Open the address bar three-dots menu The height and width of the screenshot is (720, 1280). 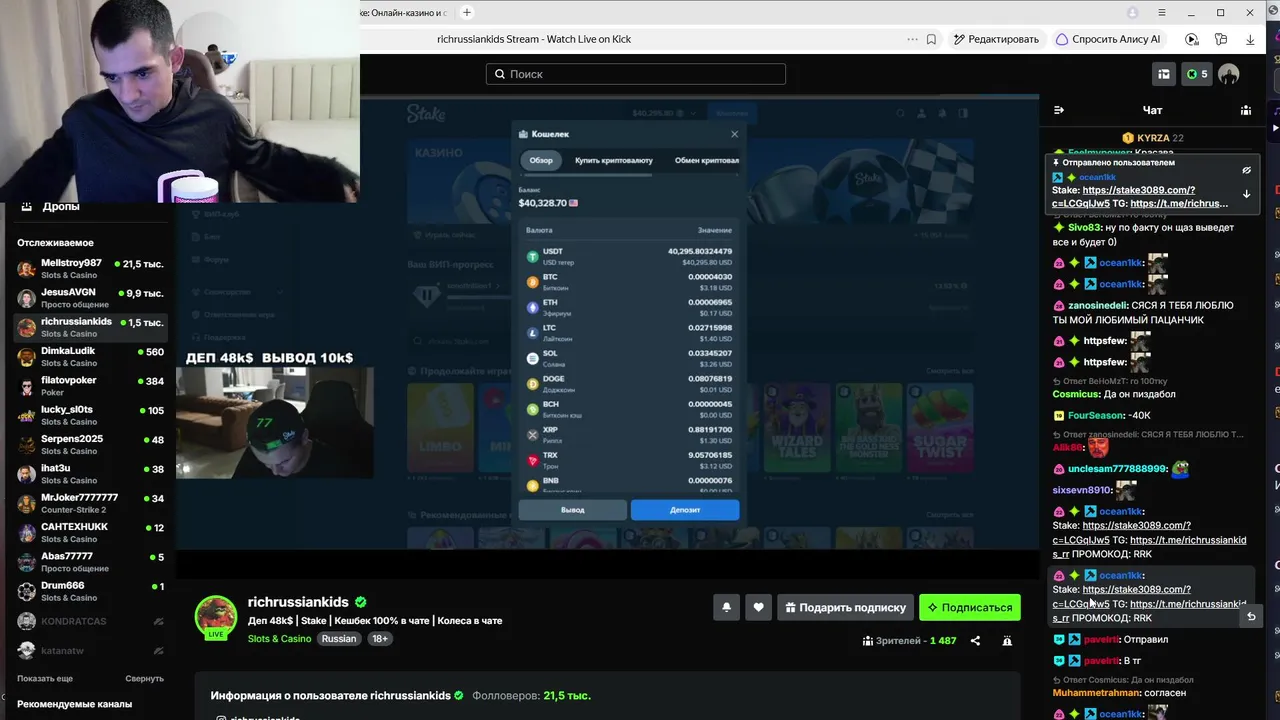click(912, 39)
